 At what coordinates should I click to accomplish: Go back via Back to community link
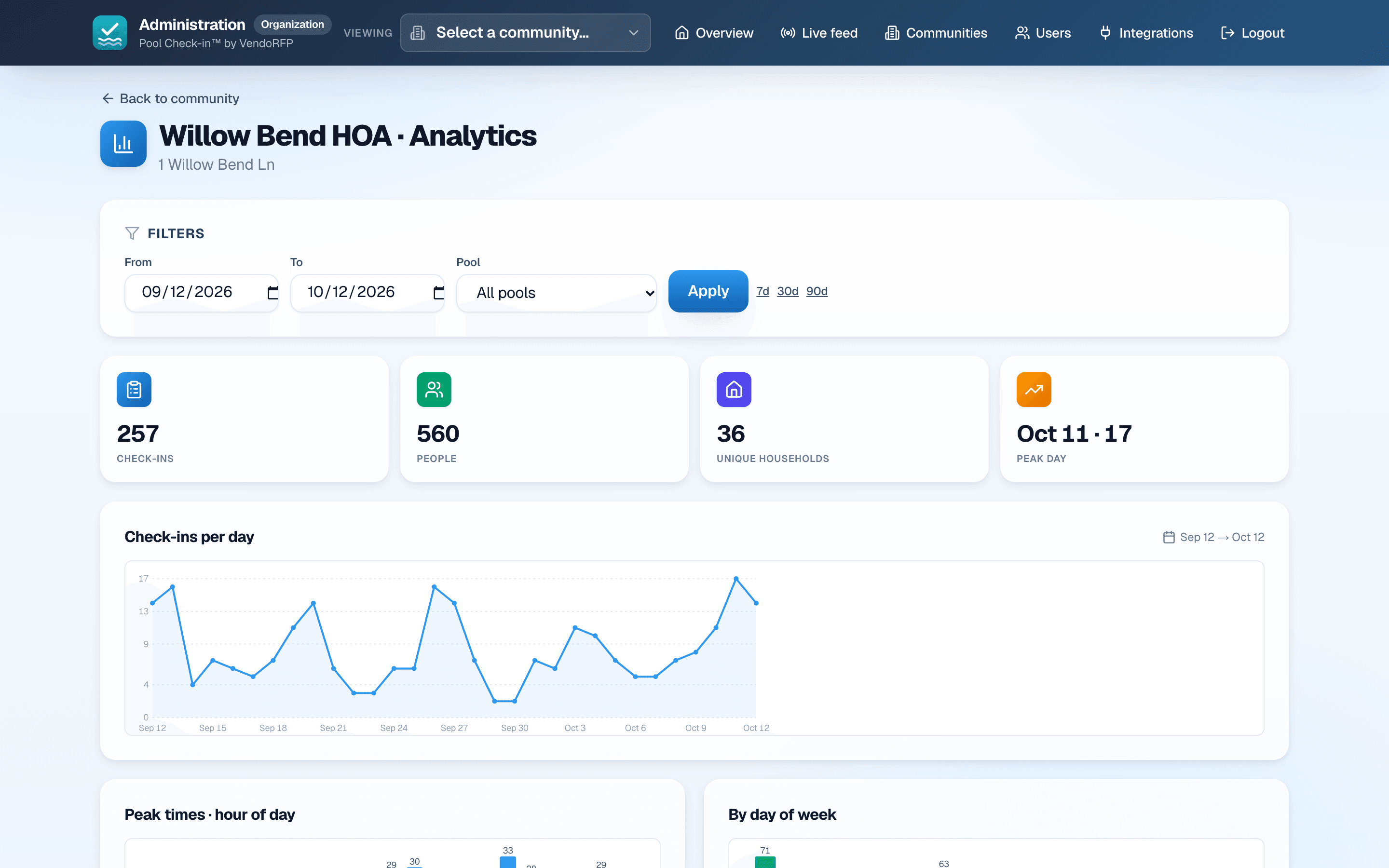pos(170,99)
